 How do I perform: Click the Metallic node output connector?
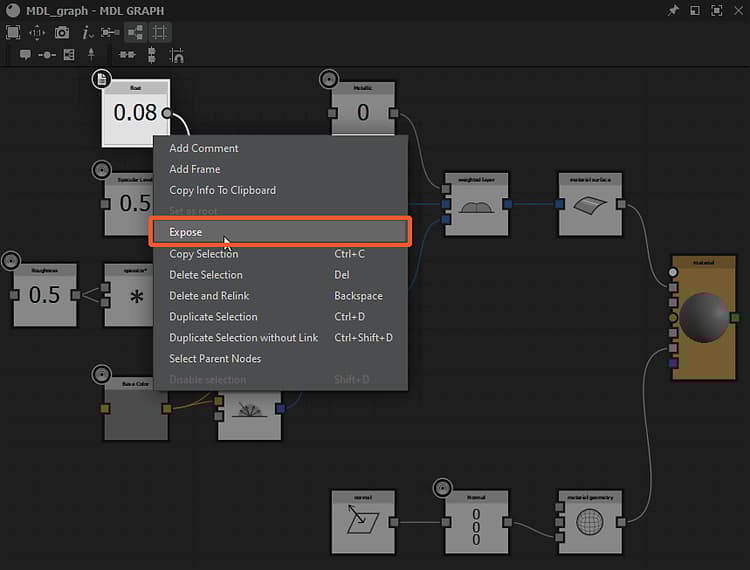point(394,113)
